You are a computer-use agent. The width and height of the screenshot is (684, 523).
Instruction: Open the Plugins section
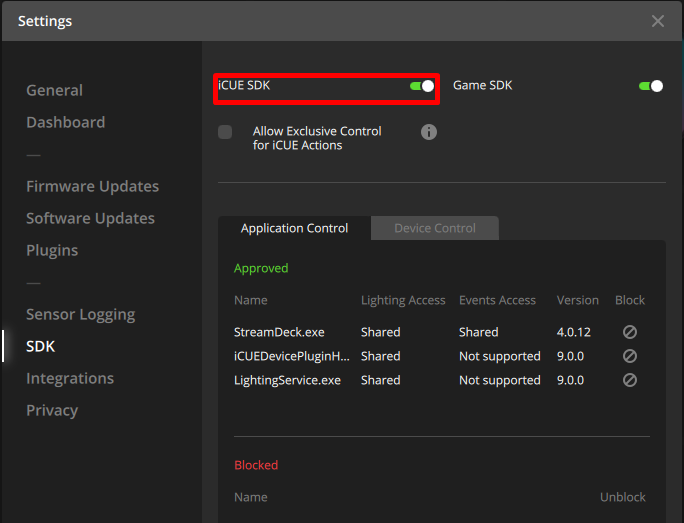tap(52, 250)
